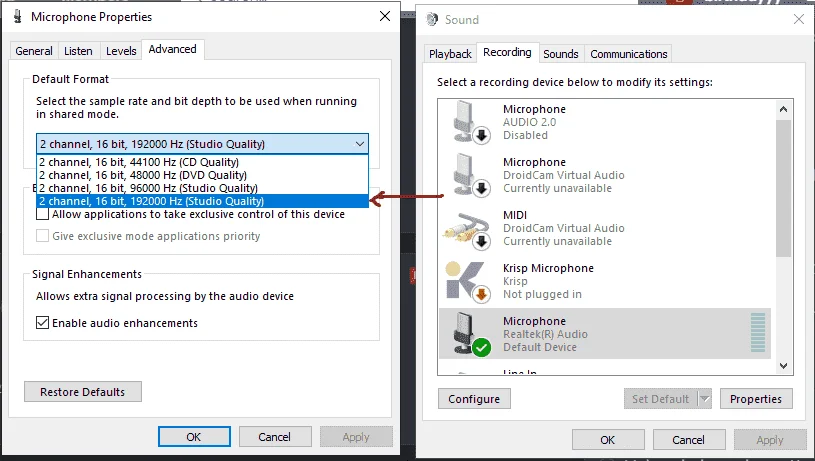Click the Sound dialog speaker icon
Image resolution: width=815 pixels, height=461 pixels.
point(432,20)
